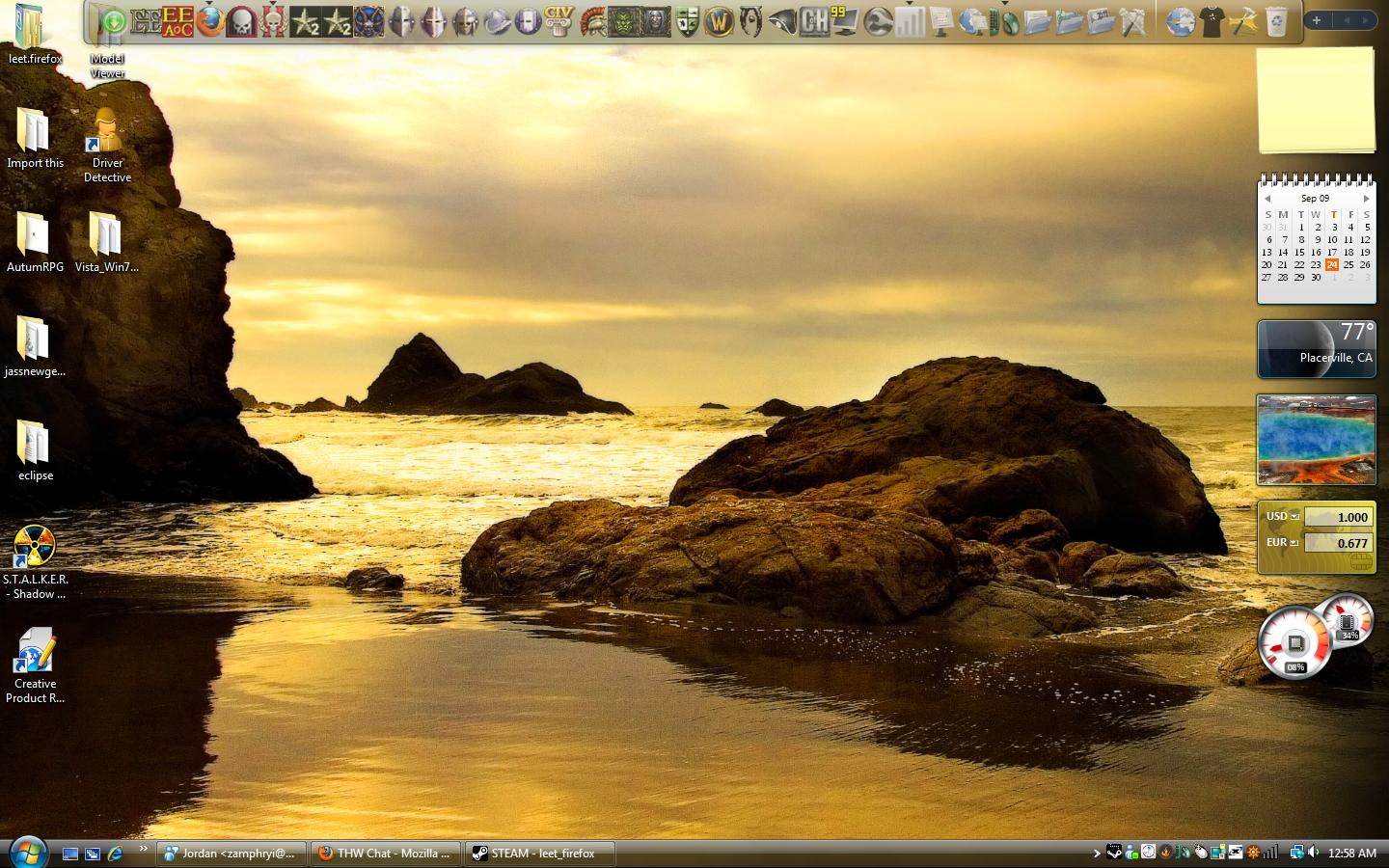Select September 24 in the calendar

(1332, 264)
